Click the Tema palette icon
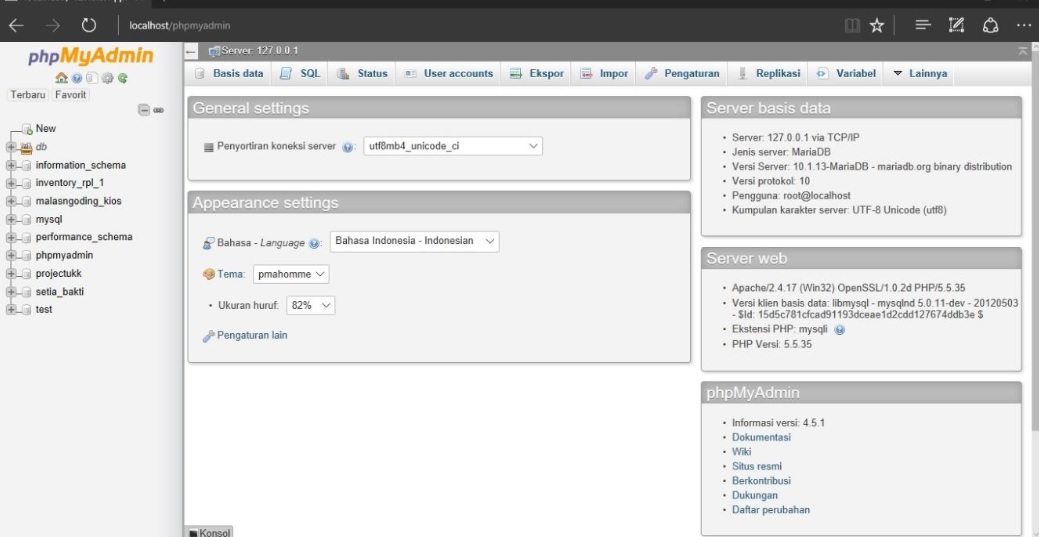Viewport: 1039px width, 537px height. point(208,274)
